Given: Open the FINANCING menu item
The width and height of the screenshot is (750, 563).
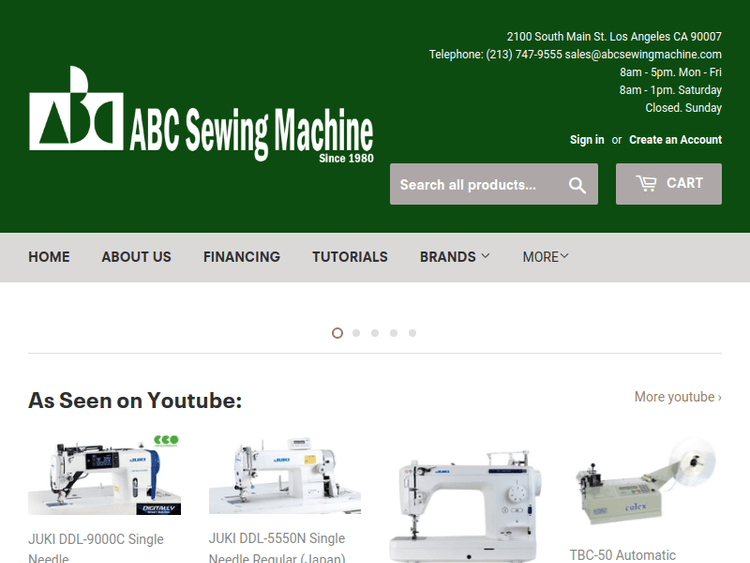Looking at the screenshot, I should (x=242, y=257).
